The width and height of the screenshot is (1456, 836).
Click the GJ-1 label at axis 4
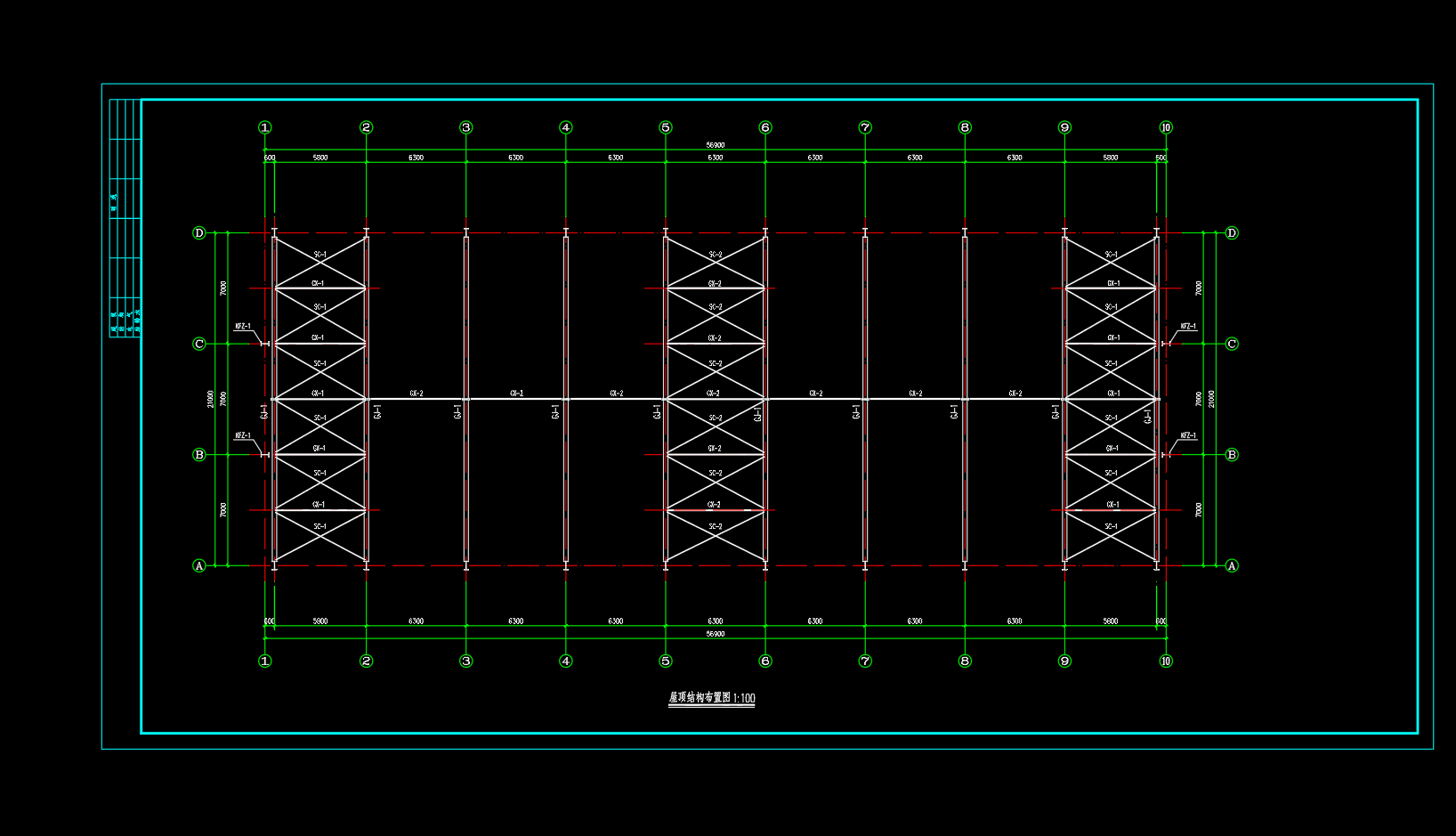click(x=555, y=412)
